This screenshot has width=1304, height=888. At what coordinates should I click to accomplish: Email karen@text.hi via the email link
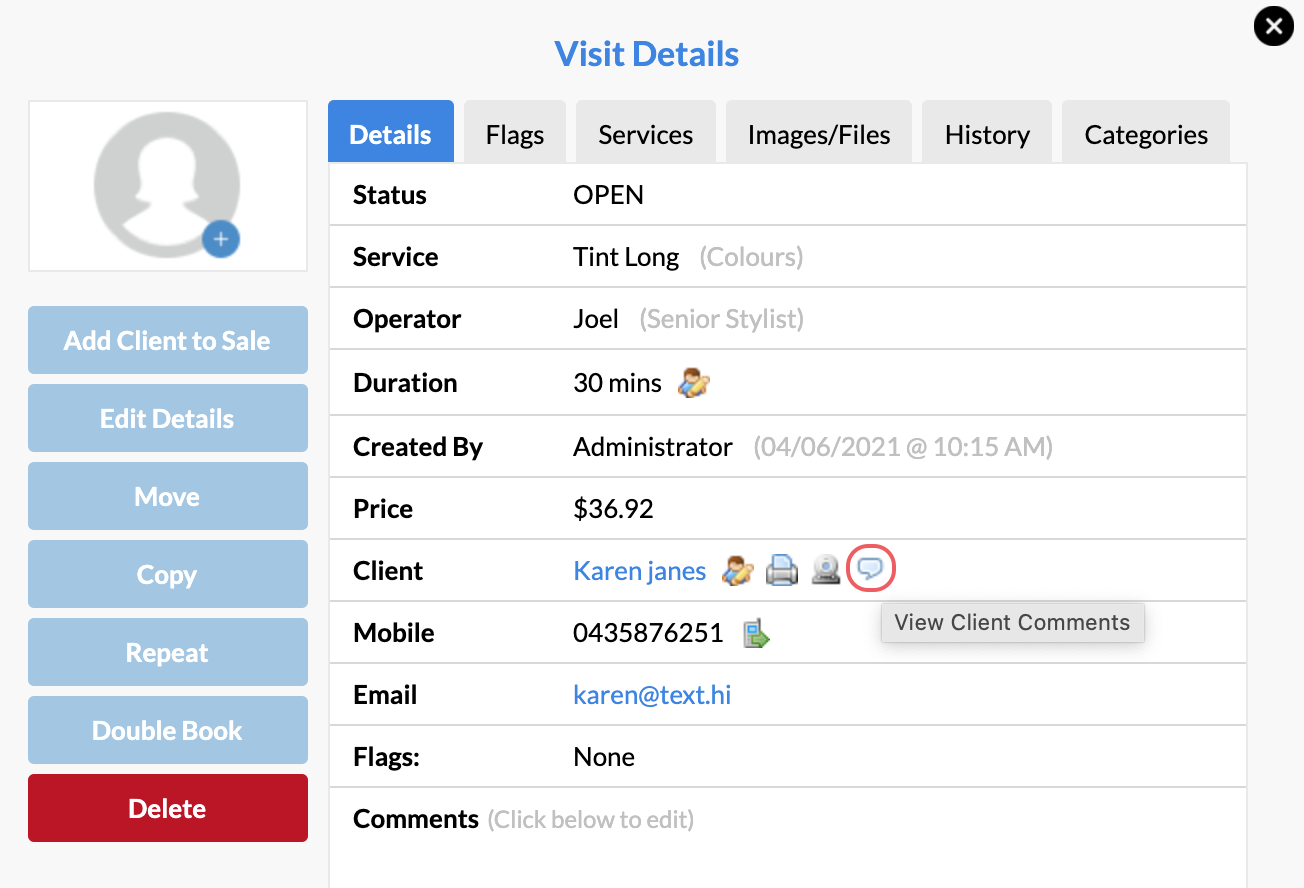coord(652,694)
